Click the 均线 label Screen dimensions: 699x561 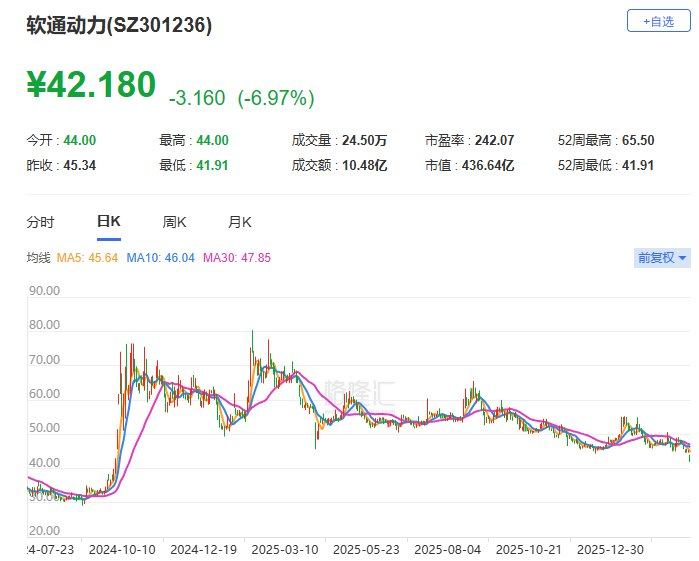(38, 258)
